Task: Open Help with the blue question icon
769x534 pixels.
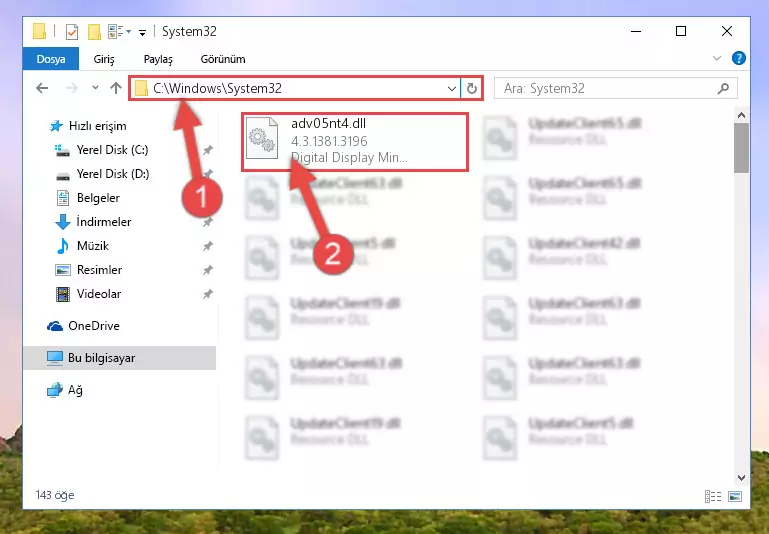Action: coord(739,58)
